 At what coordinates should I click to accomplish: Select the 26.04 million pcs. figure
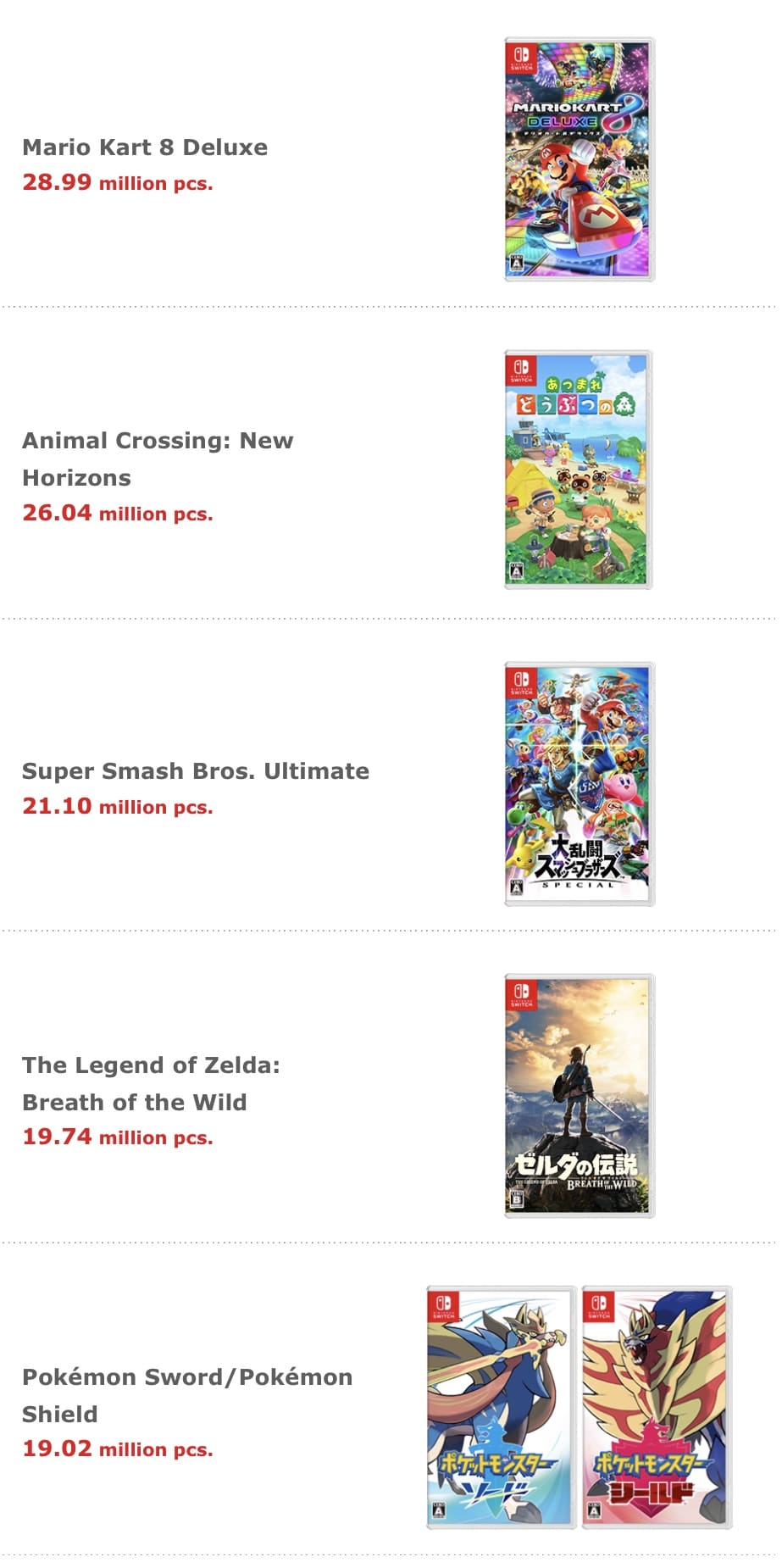[118, 513]
